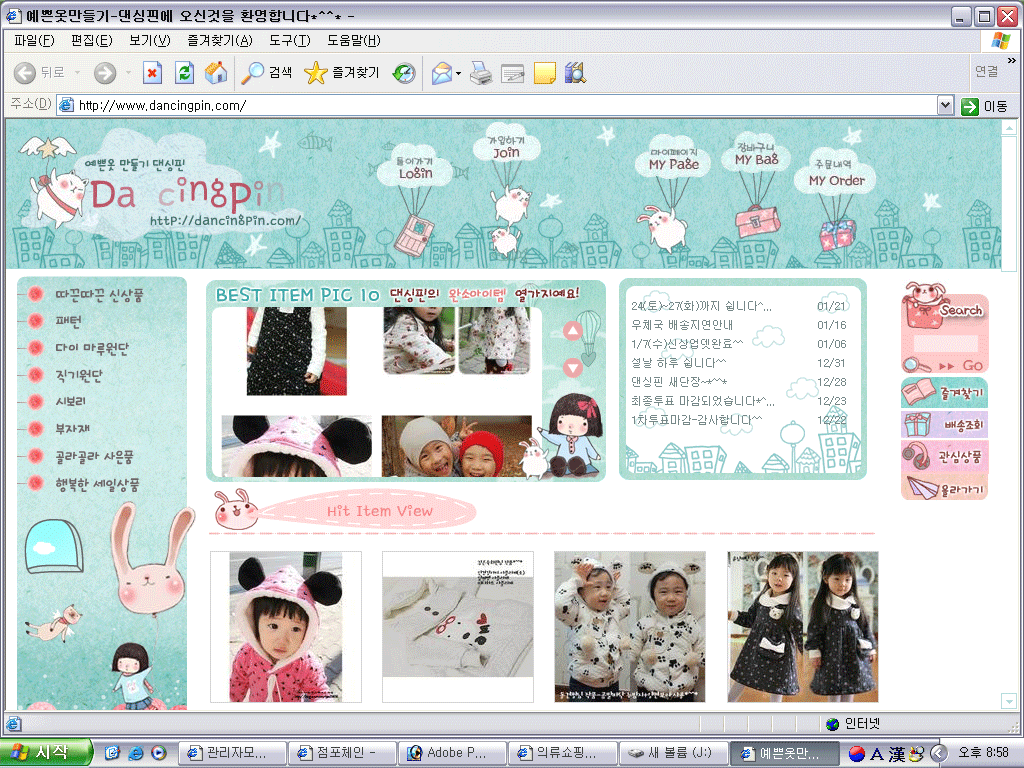Viewport: 1024px width, 768px height.
Task: Open the 파일(F) menu
Action: 34,40
